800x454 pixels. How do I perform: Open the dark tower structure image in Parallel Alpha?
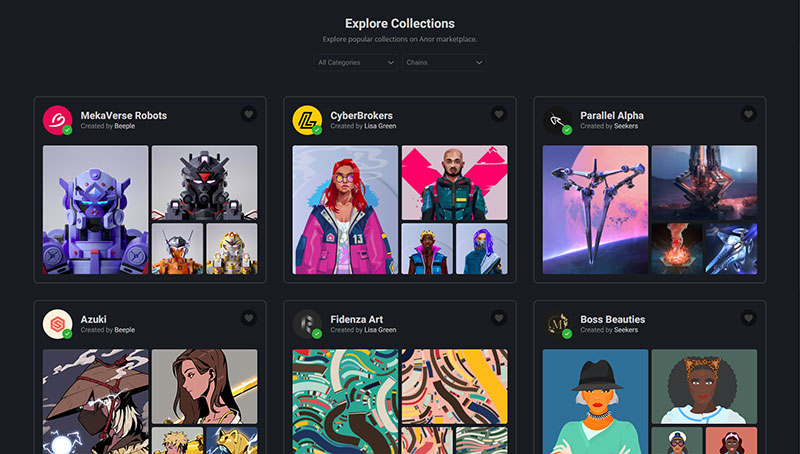point(705,183)
